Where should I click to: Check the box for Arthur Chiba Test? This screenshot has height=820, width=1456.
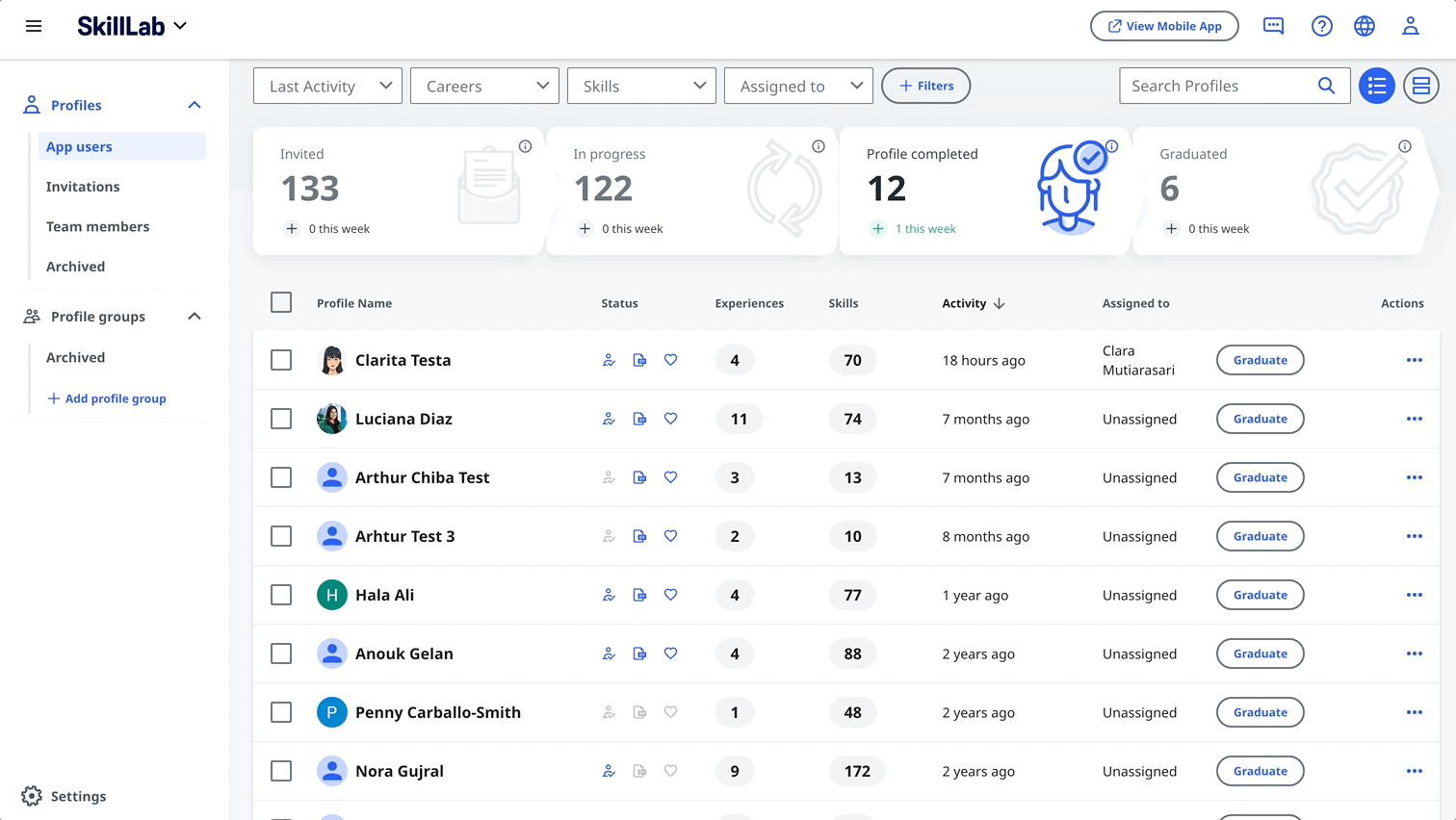[281, 477]
